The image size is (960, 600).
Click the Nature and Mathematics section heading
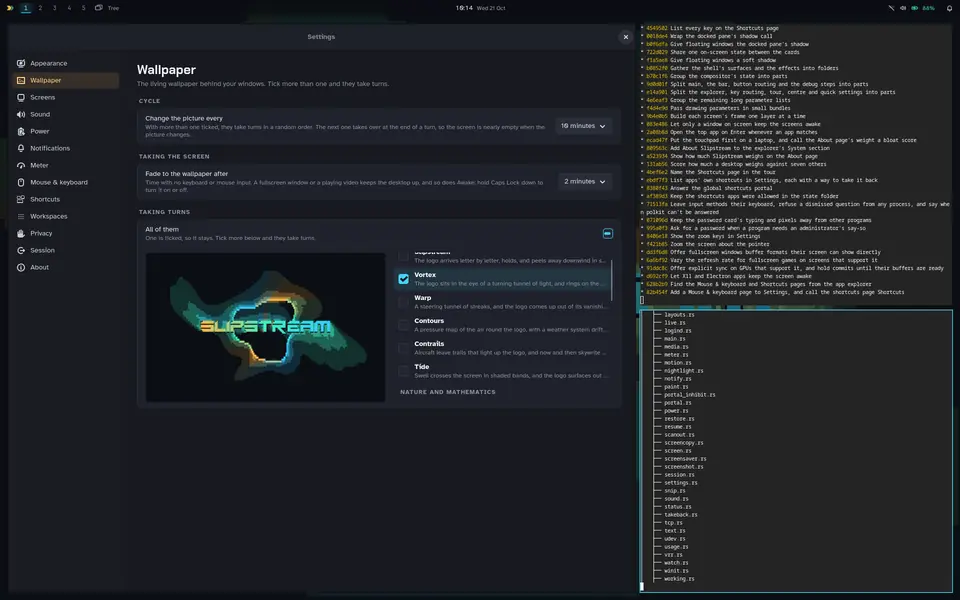[448, 392]
